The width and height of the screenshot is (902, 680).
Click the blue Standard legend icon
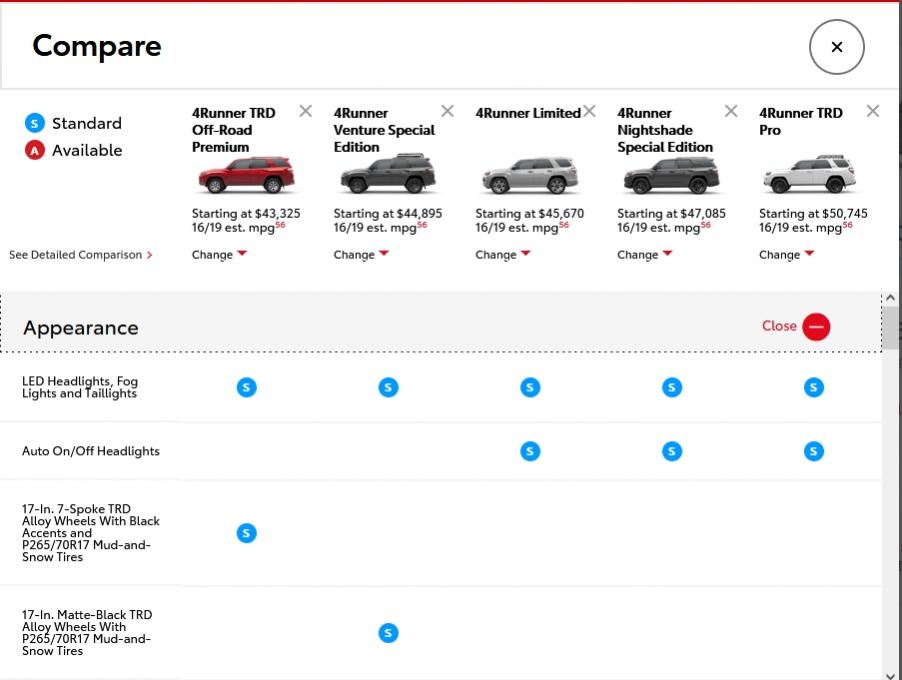[x=35, y=123]
